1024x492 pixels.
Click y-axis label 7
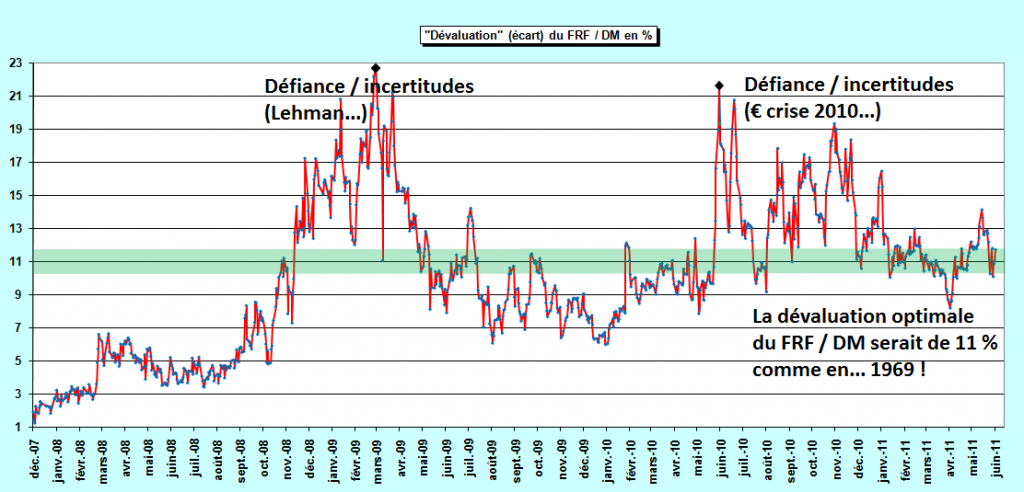pos(19,328)
